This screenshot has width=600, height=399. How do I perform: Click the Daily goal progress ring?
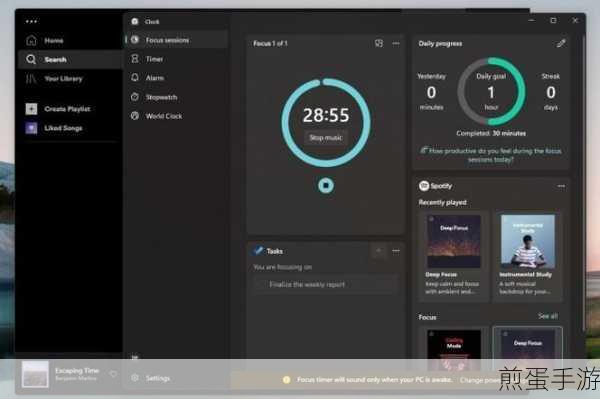pyautogui.click(x=491, y=92)
